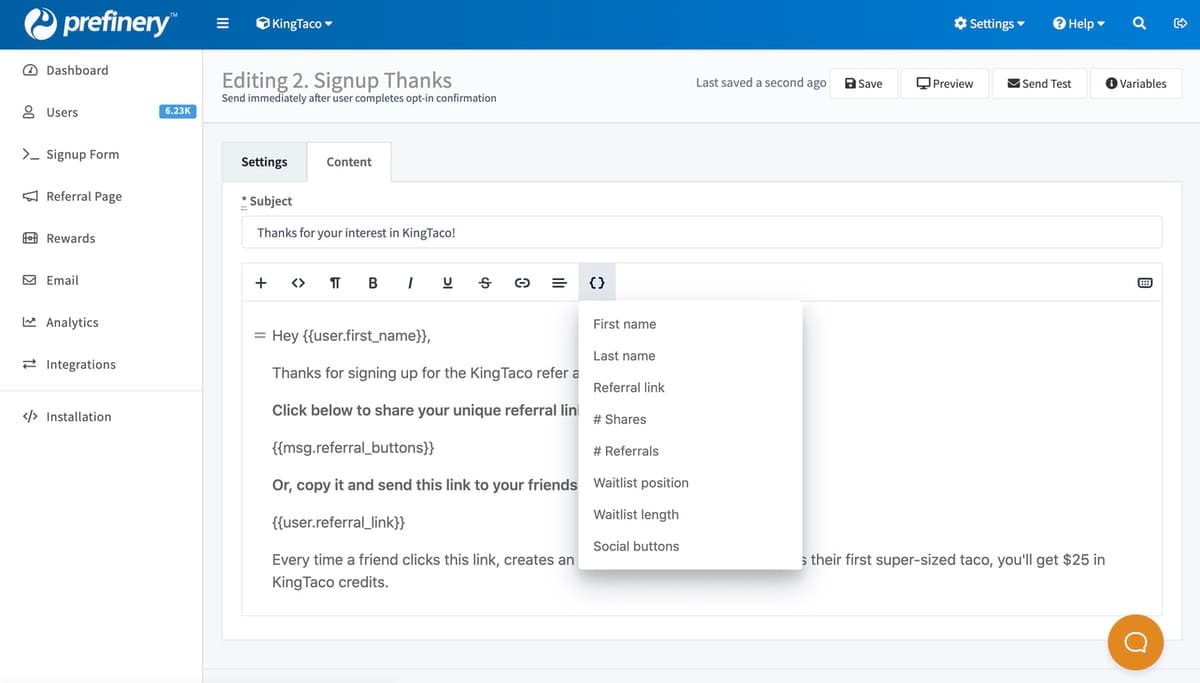Image resolution: width=1200 pixels, height=683 pixels.
Task: Click the Rewards icon in sidebar
Action: click(x=30, y=238)
